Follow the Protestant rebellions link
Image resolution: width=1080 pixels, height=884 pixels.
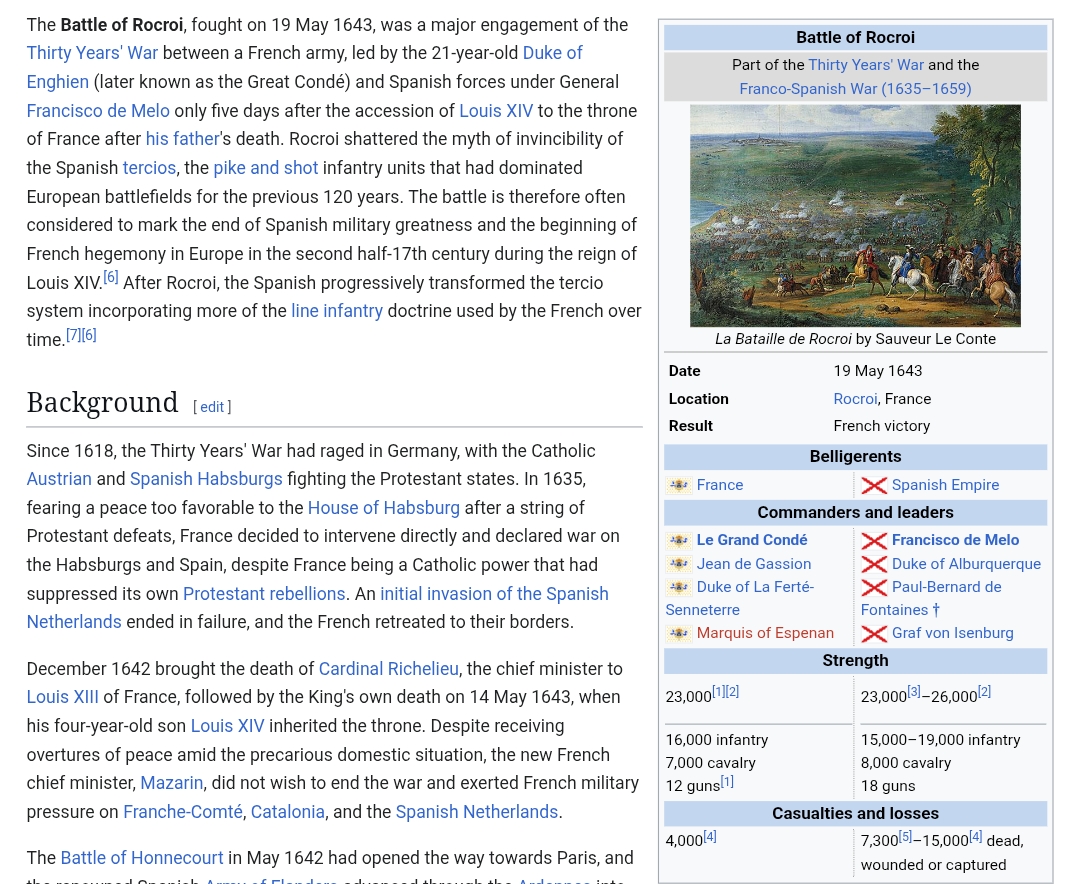coord(264,594)
